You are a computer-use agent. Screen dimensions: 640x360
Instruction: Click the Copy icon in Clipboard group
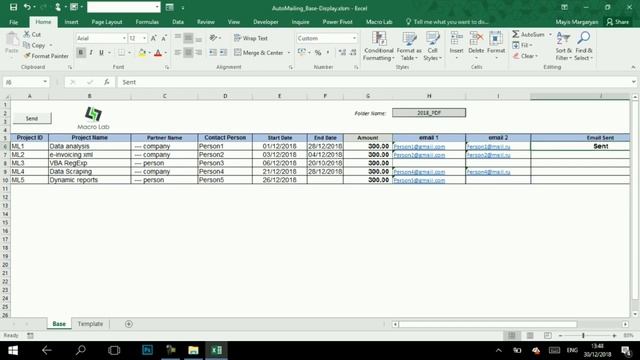(x=27, y=45)
